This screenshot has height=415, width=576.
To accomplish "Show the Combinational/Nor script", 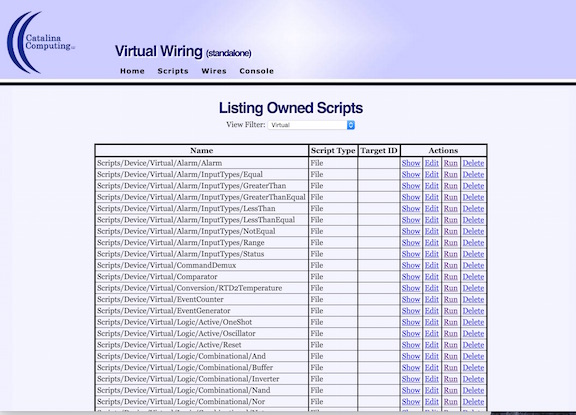I will pos(411,402).
